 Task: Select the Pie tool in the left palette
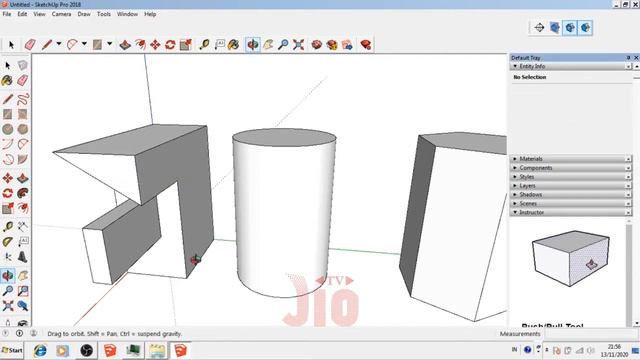click(x=22, y=159)
